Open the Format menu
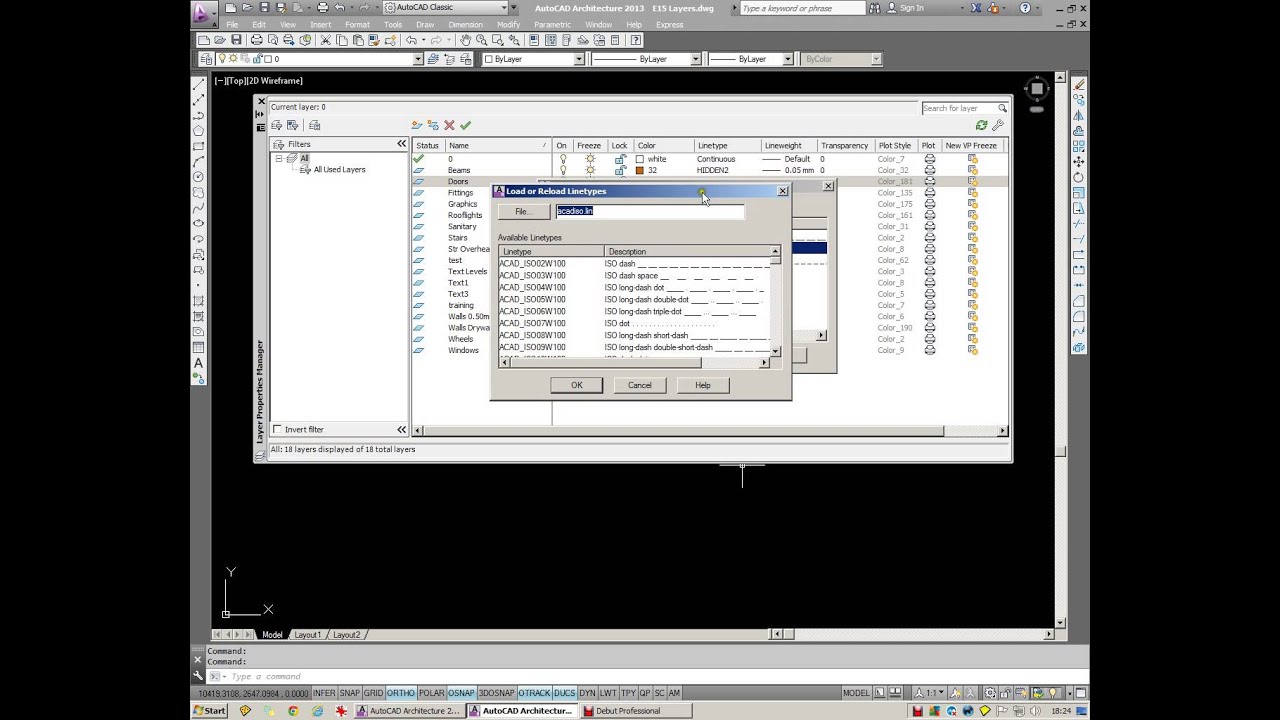 coord(357,25)
